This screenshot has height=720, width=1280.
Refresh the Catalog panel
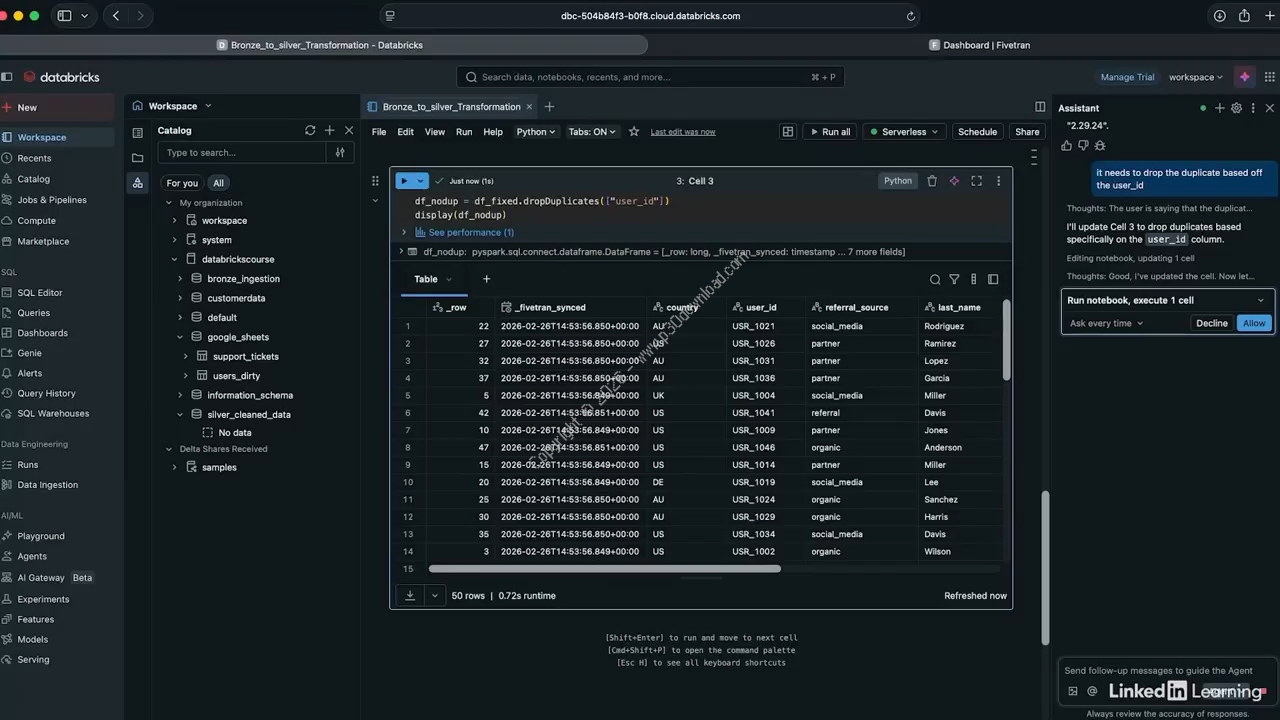310,130
